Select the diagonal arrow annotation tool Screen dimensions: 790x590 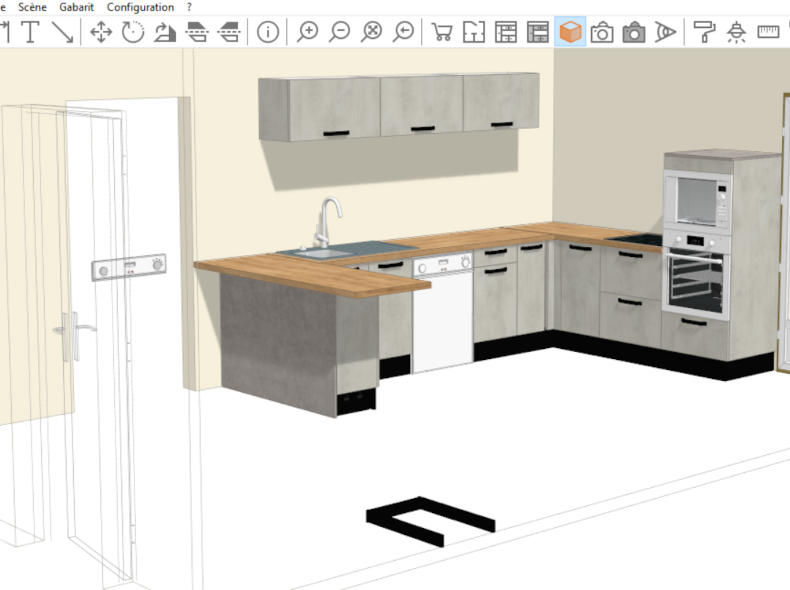(x=63, y=32)
